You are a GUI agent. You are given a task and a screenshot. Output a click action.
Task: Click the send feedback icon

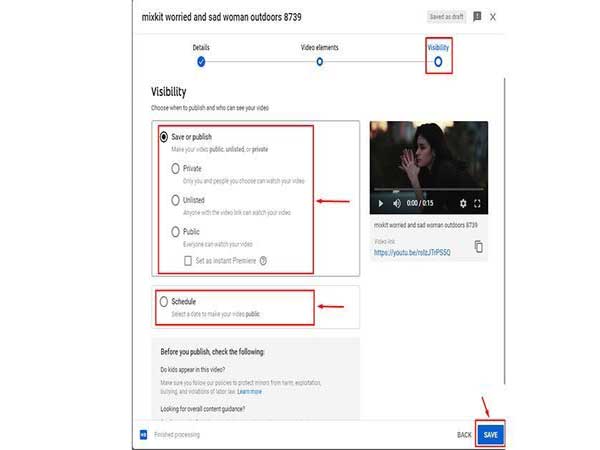[x=477, y=17]
